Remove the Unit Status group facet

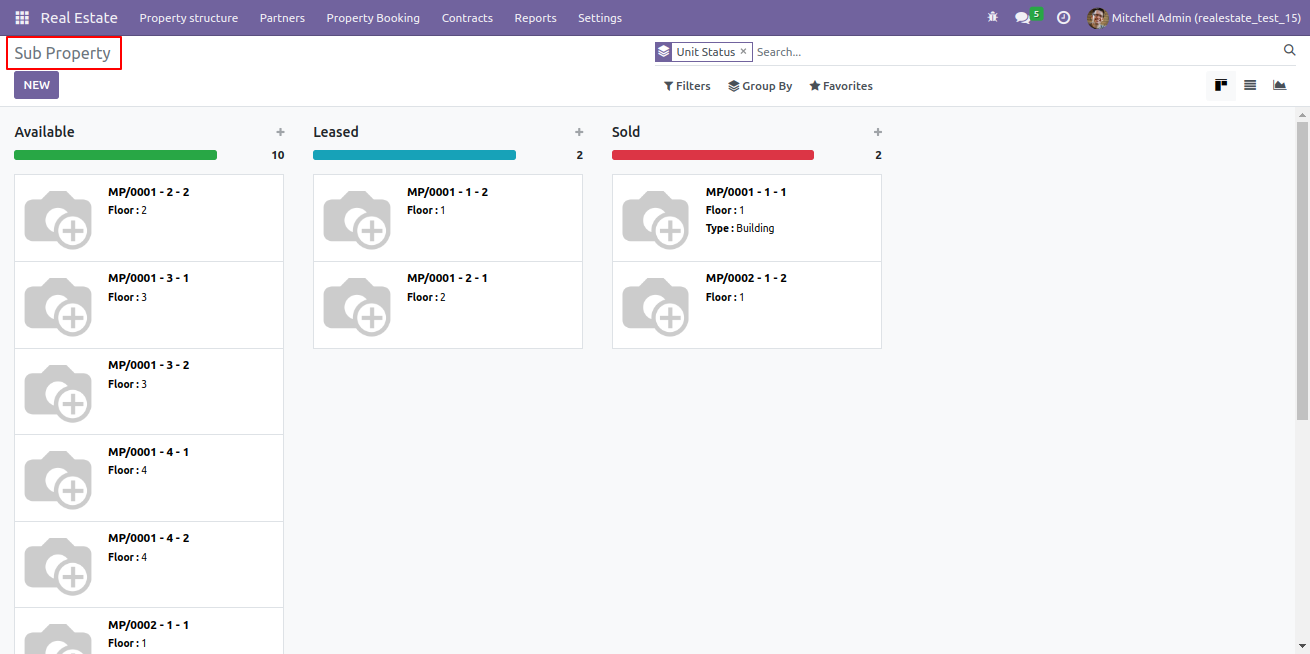pos(743,51)
